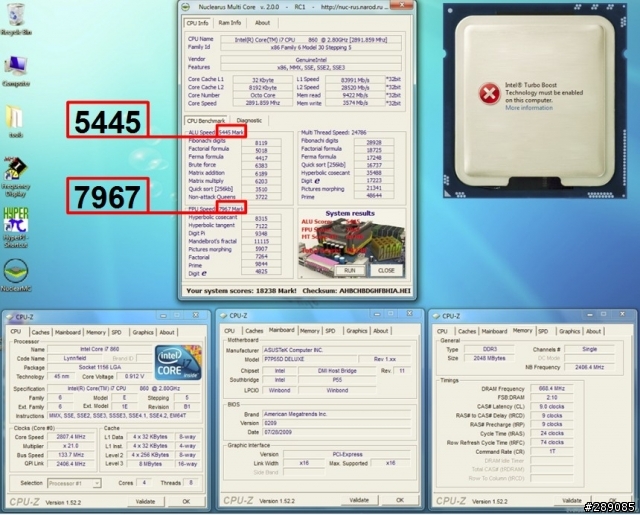Click title icon of CPU-Z CPU window

coord(9,317)
